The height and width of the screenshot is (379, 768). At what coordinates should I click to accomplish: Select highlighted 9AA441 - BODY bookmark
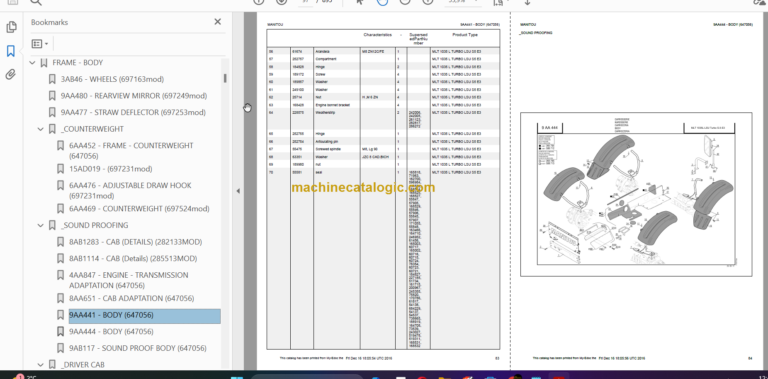(144, 315)
